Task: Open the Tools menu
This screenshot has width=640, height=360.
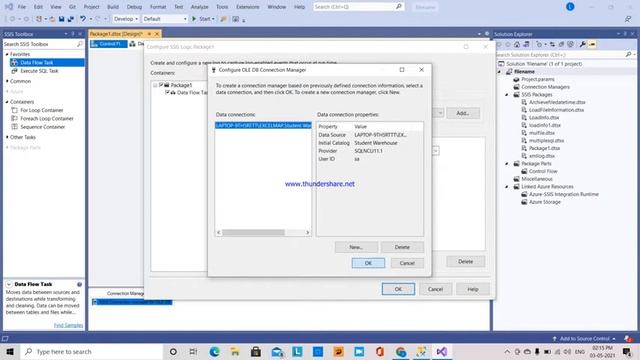Action: (222, 7)
